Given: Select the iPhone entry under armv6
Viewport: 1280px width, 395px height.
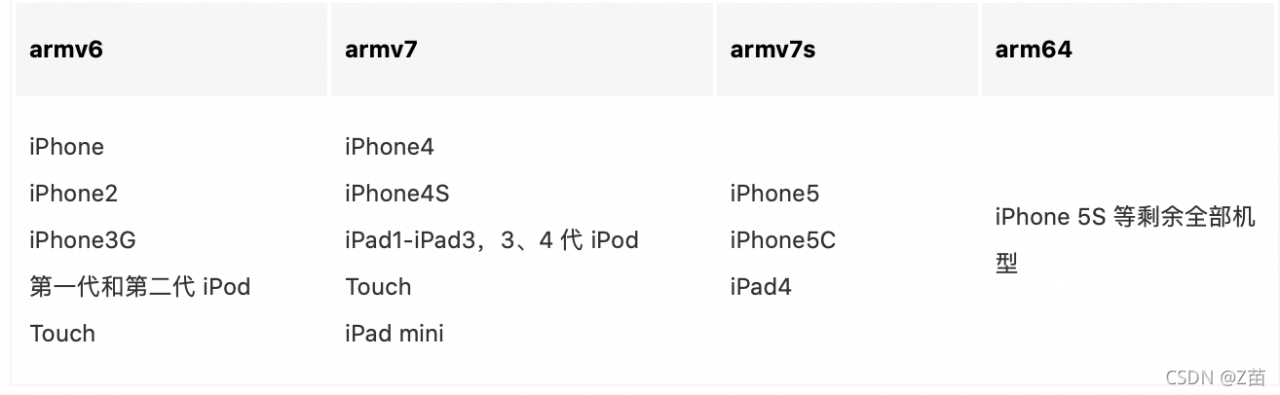Looking at the screenshot, I should (x=67, y=147).
